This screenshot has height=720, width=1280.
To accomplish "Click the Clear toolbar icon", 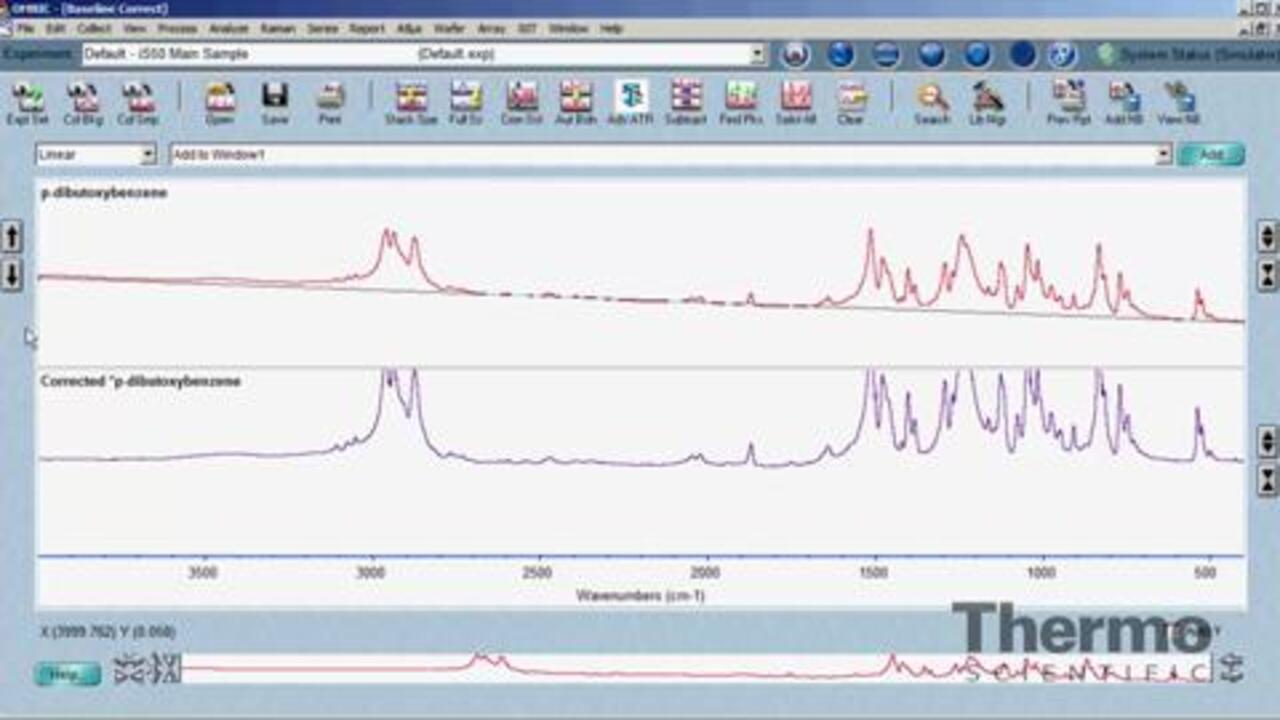I will 851,99.
